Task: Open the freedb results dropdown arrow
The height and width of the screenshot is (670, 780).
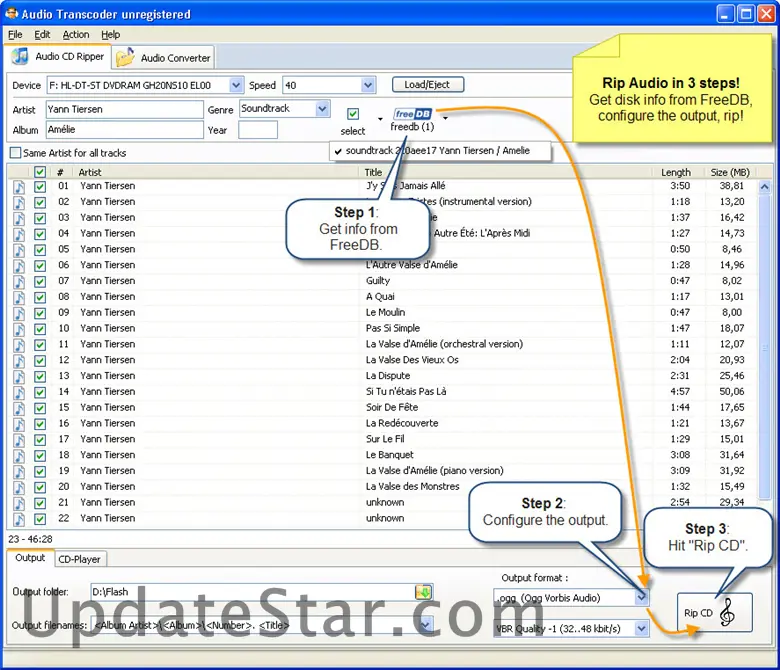Action: pos(445,118)
